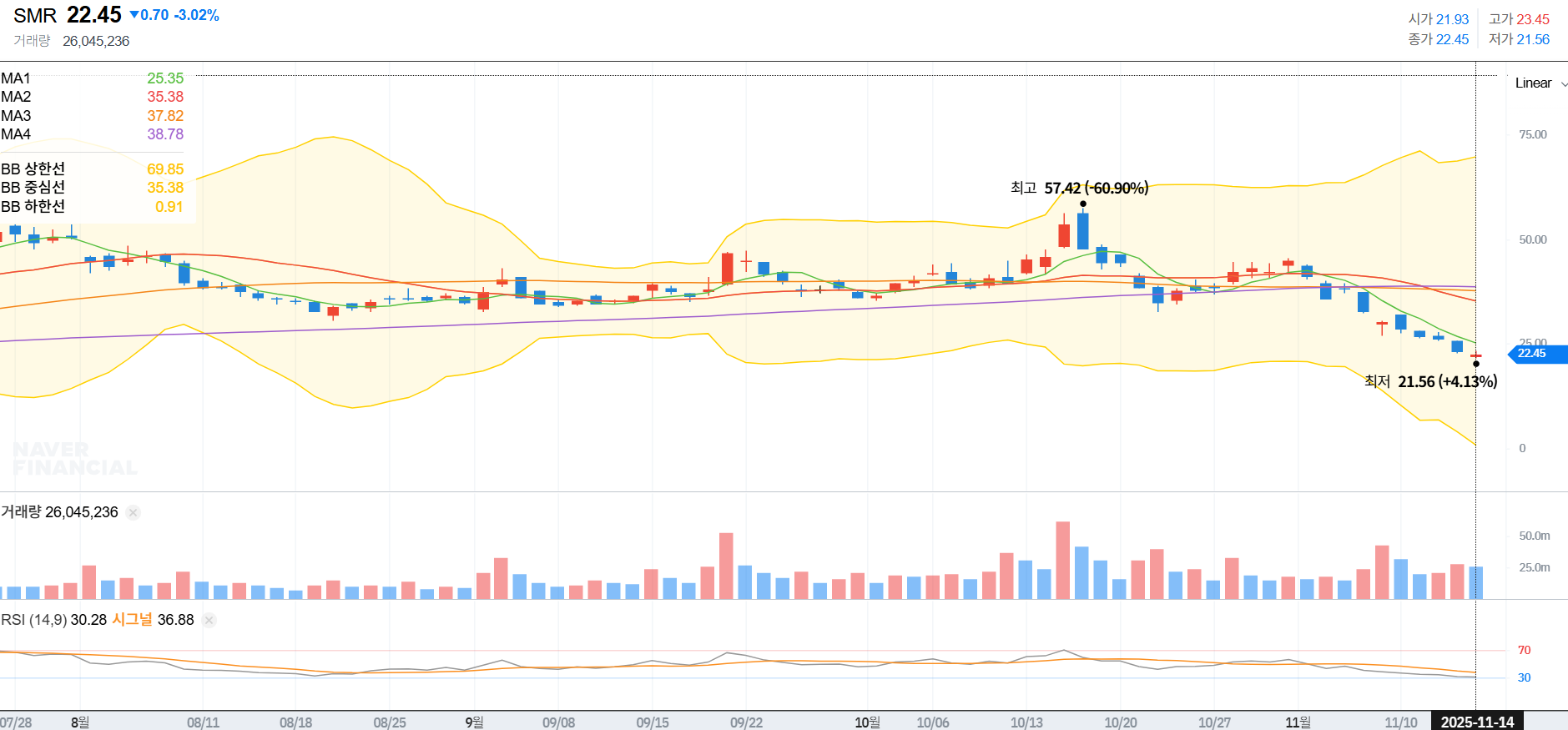Click the RSI 70 level label

coord(1524,650)
